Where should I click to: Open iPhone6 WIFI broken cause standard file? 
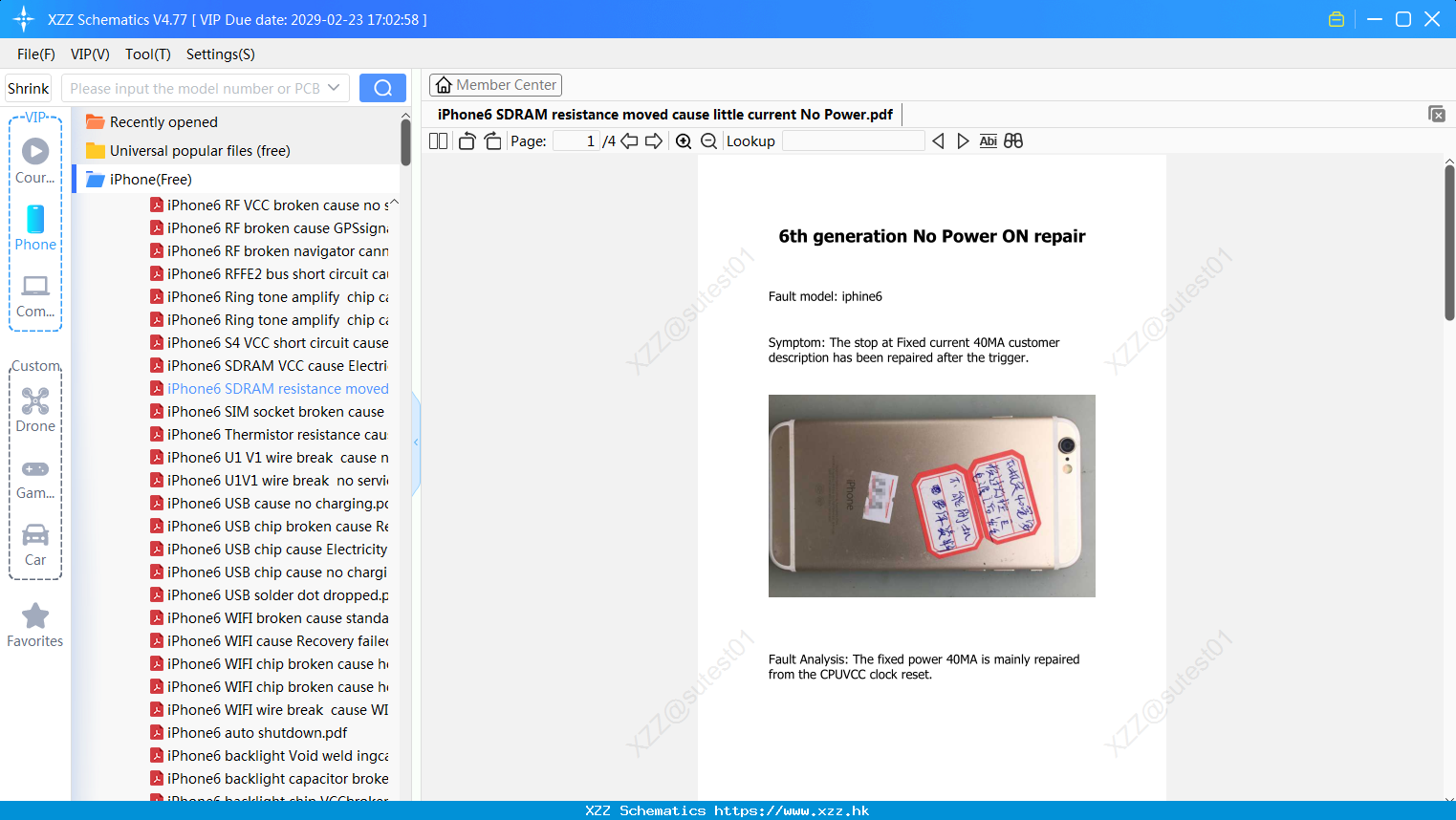pos(270,618)
